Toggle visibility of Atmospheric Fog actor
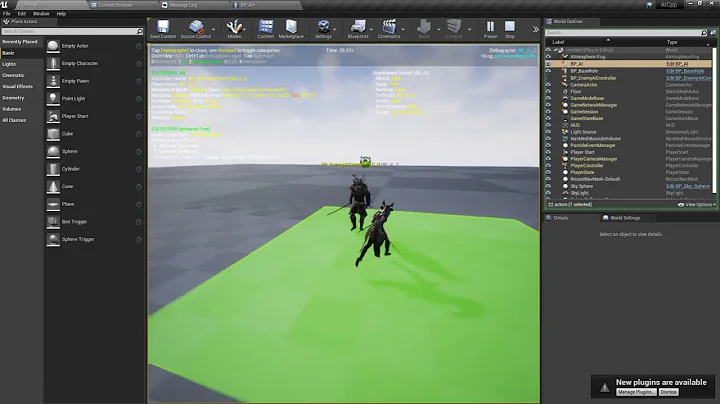Viewport: 720px width, 404px height. (548, 57)
